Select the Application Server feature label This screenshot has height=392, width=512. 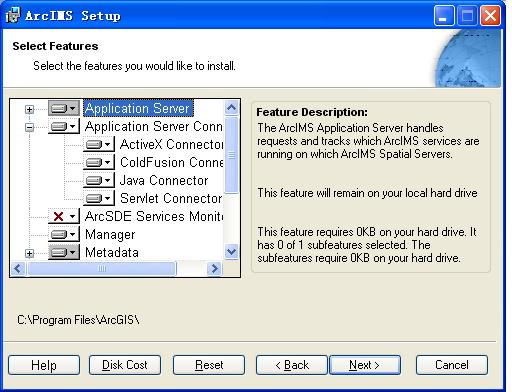coord(138,108)
